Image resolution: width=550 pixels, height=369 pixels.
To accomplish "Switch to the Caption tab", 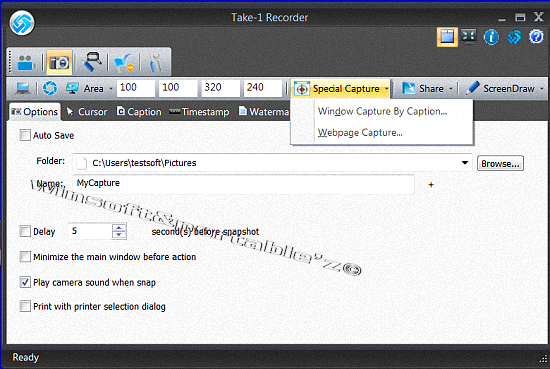I will tap(139, 112).
